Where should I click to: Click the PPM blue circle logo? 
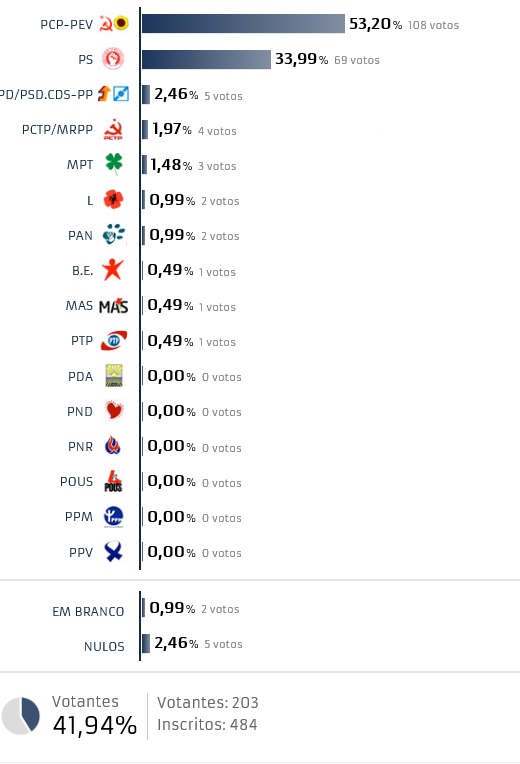pos(114,516)
